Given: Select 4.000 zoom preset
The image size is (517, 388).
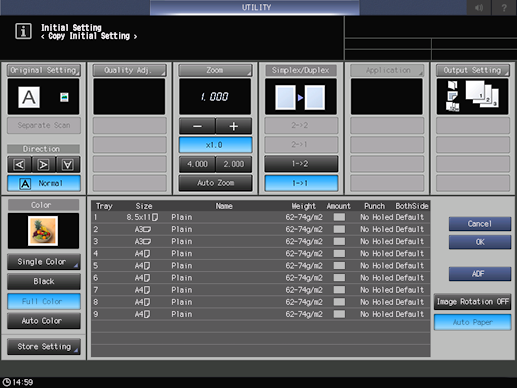Looking at the screenshot, I should point(197,164).
